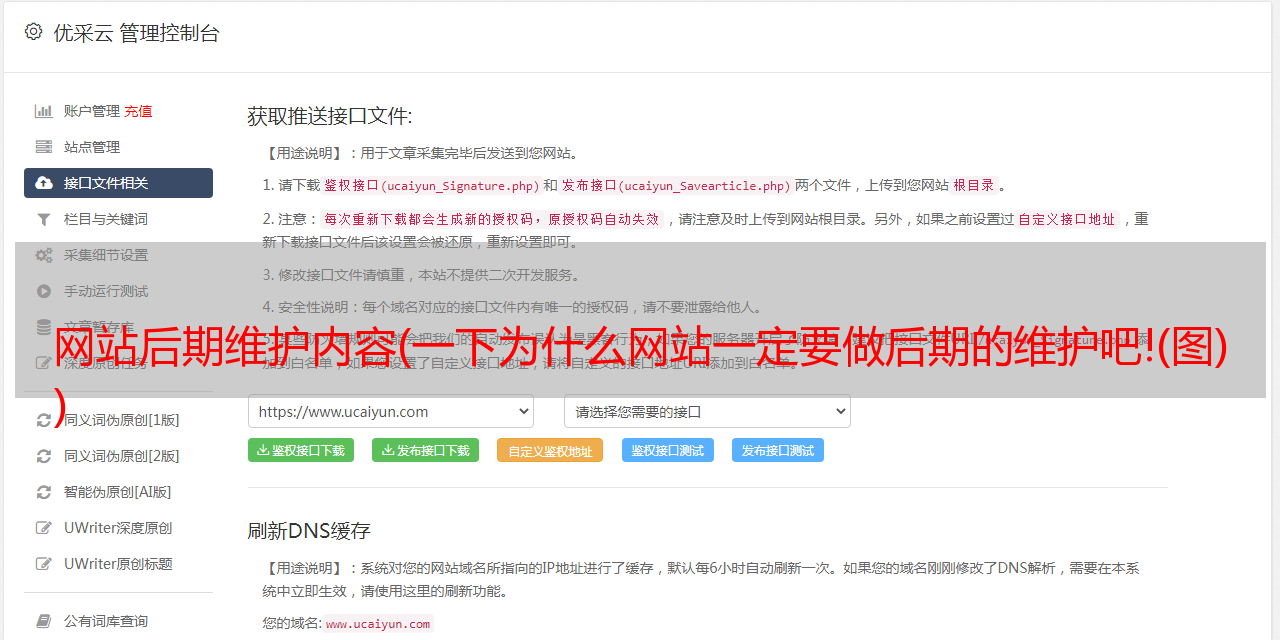
Task: Open 栏目与关键词 via its filter icon
Action: point(44,219)
